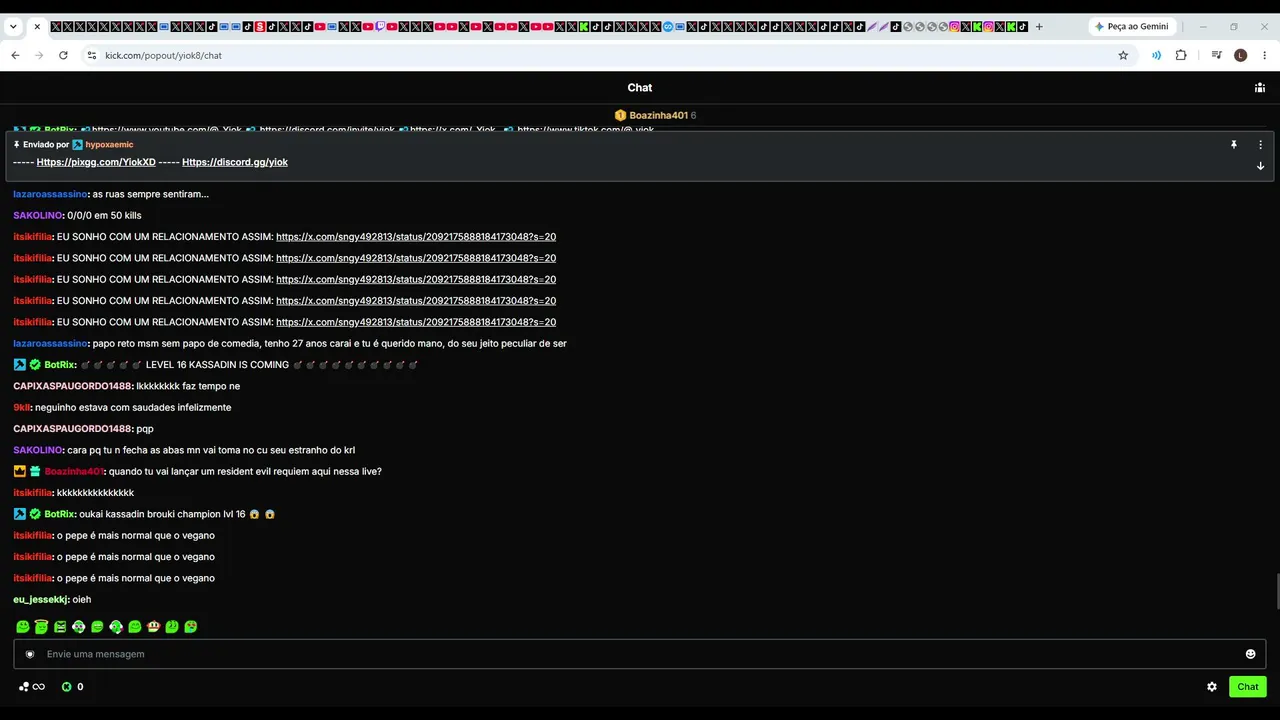
Task: Open pinned message three-dot options
Action: click(1260, 145)
